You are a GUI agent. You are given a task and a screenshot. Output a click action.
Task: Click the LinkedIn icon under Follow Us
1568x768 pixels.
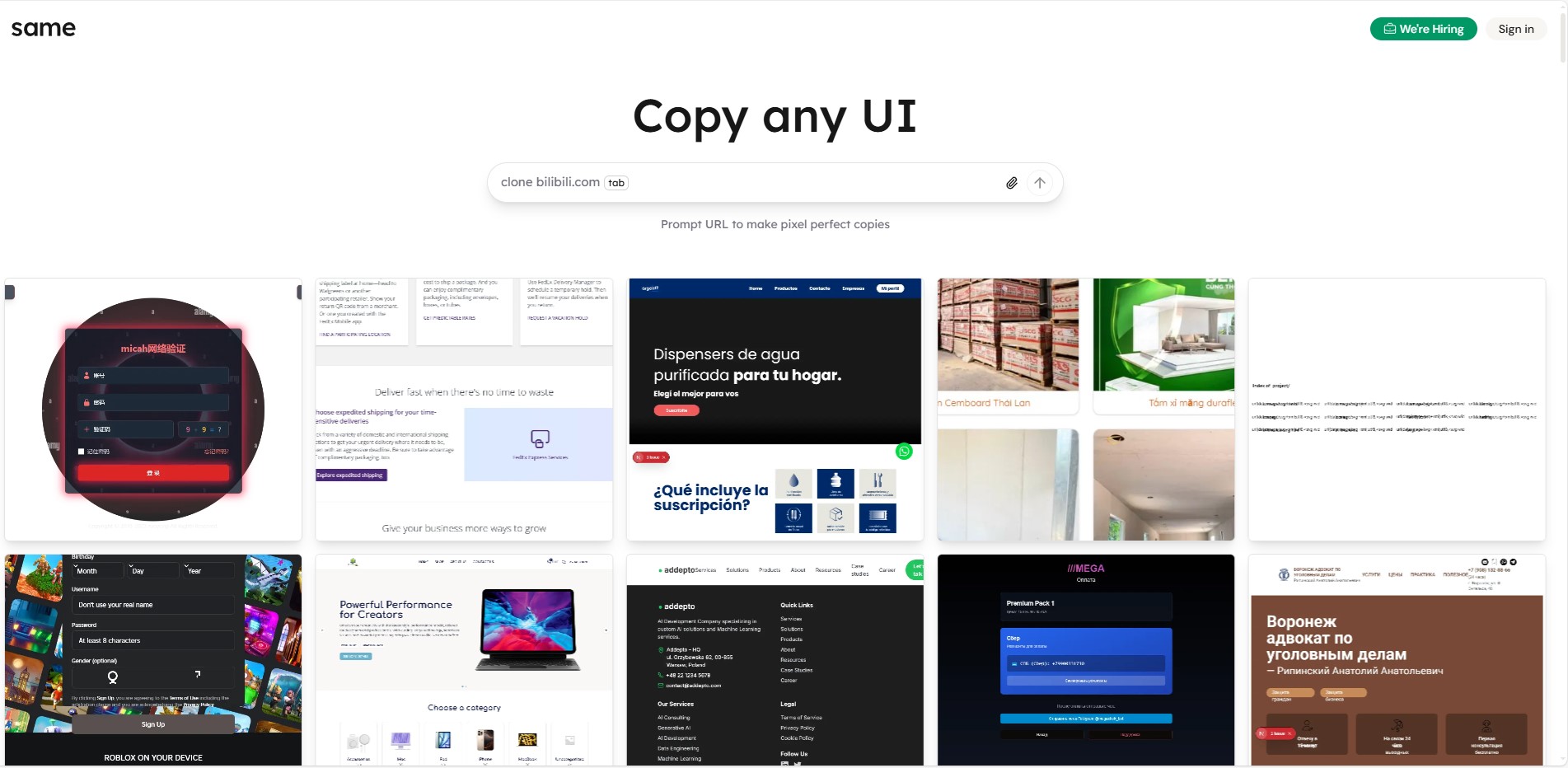(784, 765)
